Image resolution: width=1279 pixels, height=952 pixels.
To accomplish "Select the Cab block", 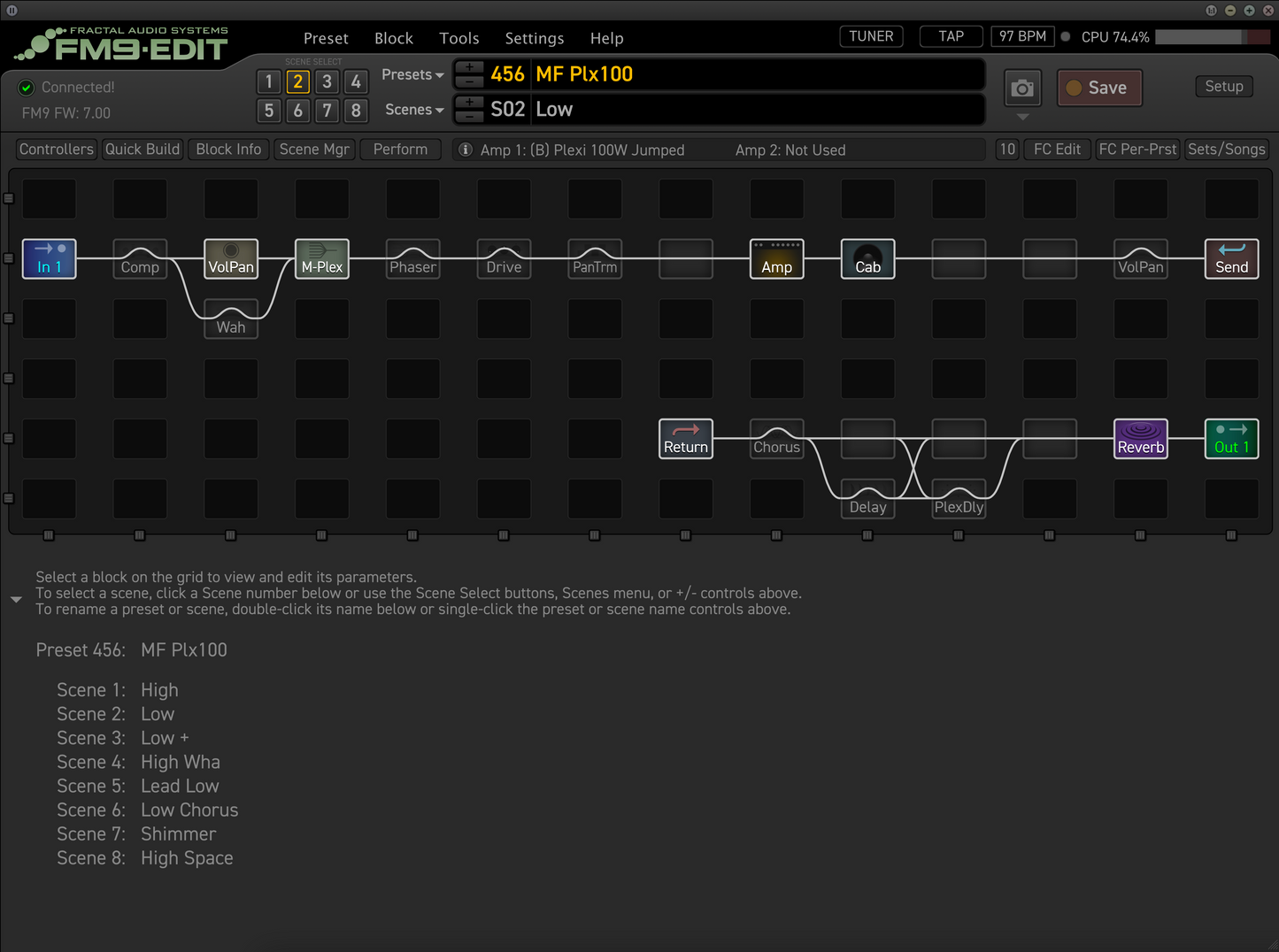I will pos(867,259).
